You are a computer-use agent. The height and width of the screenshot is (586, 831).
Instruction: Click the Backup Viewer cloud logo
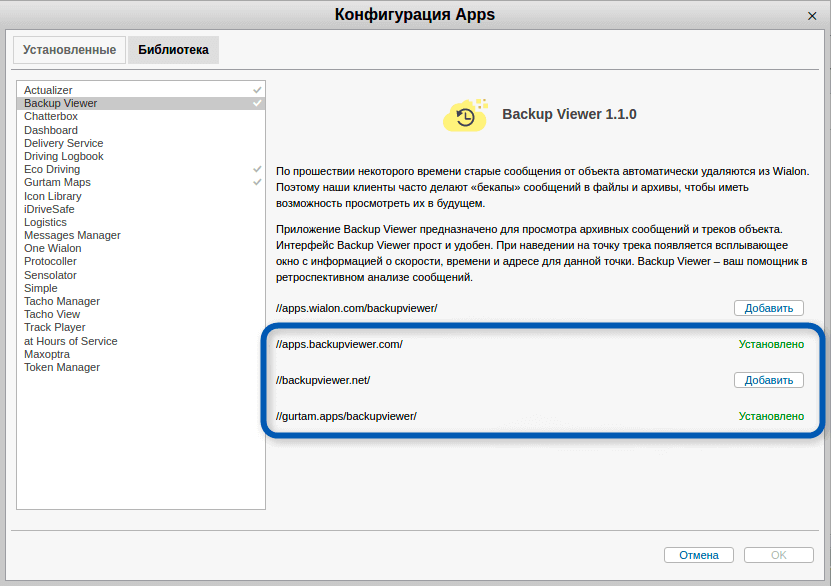tap(465, 115)
